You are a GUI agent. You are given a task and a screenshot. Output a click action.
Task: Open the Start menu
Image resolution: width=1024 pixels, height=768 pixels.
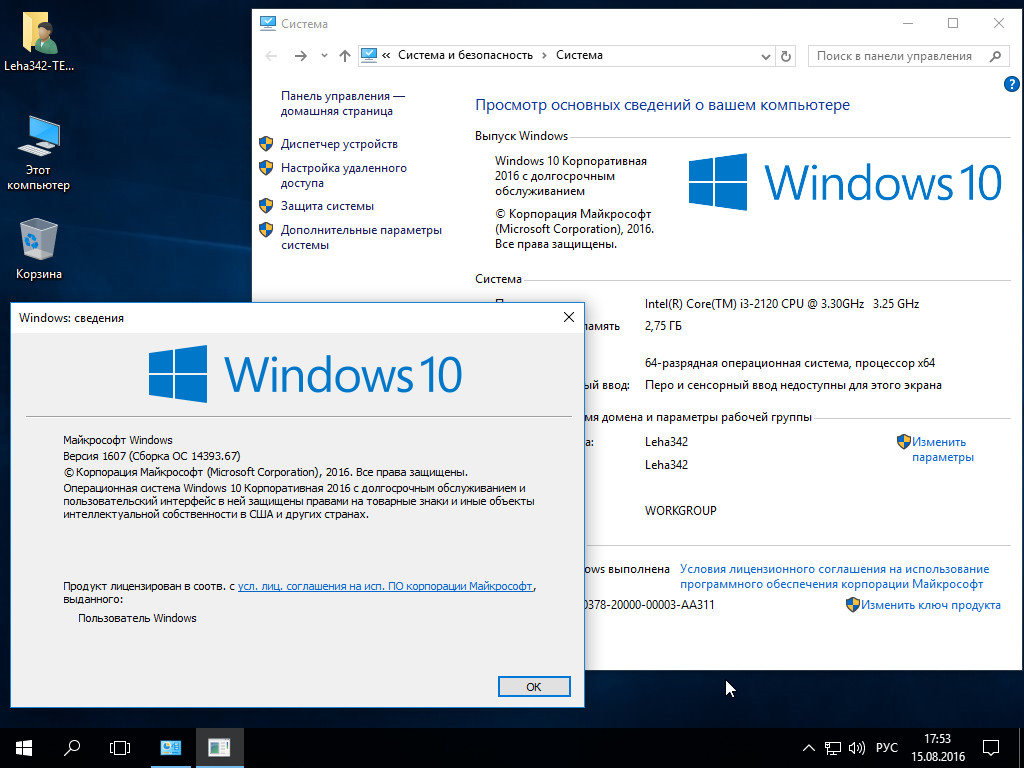click(x=24, y=748)
